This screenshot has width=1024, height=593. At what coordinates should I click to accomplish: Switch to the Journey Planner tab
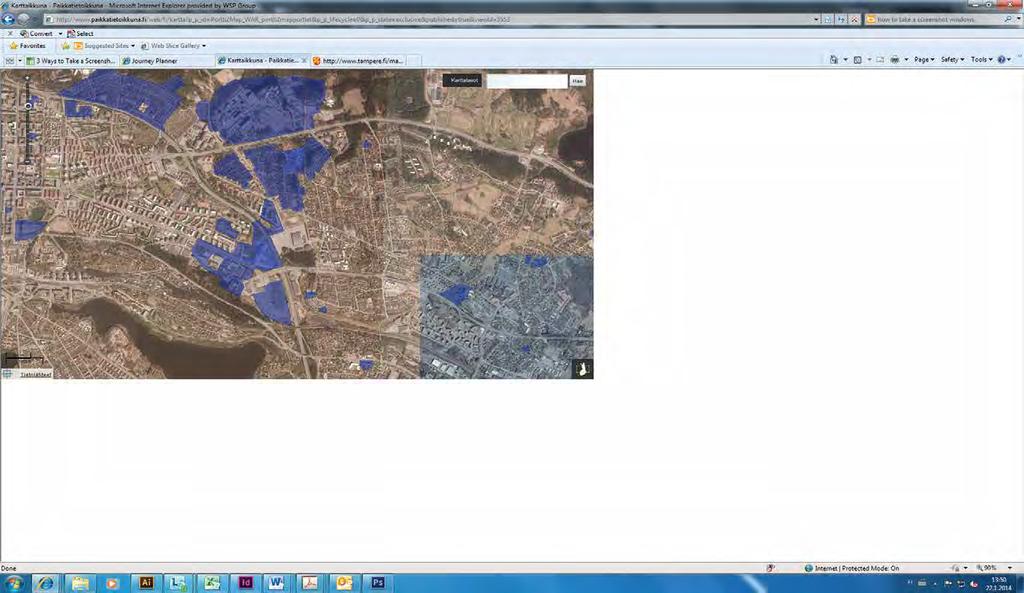(167, 61)
